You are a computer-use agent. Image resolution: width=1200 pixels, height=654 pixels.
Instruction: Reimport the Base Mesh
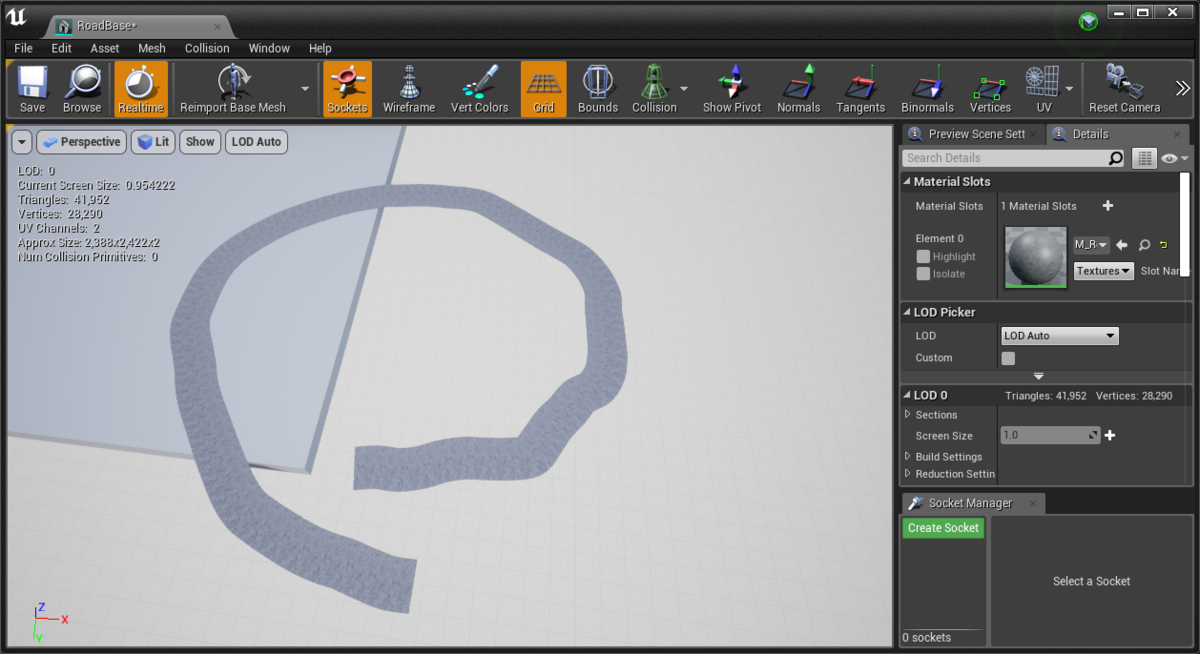[x=233, y=89]
